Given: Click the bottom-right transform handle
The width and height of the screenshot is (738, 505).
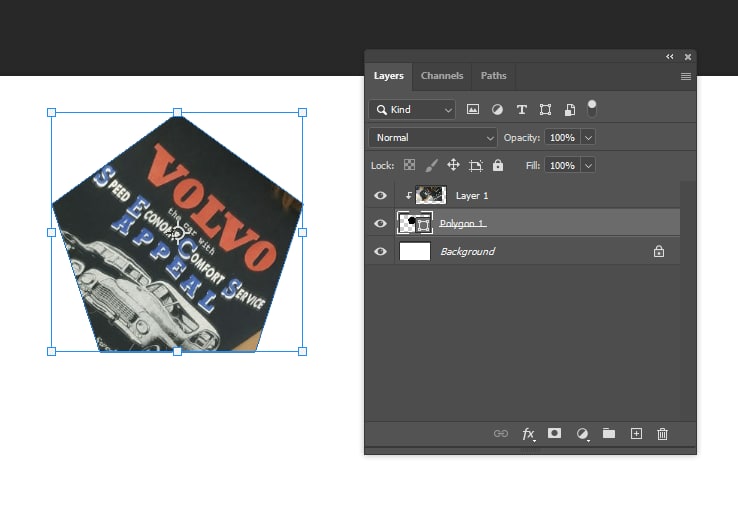Looking at the screenshot, I should coord(303,351).
